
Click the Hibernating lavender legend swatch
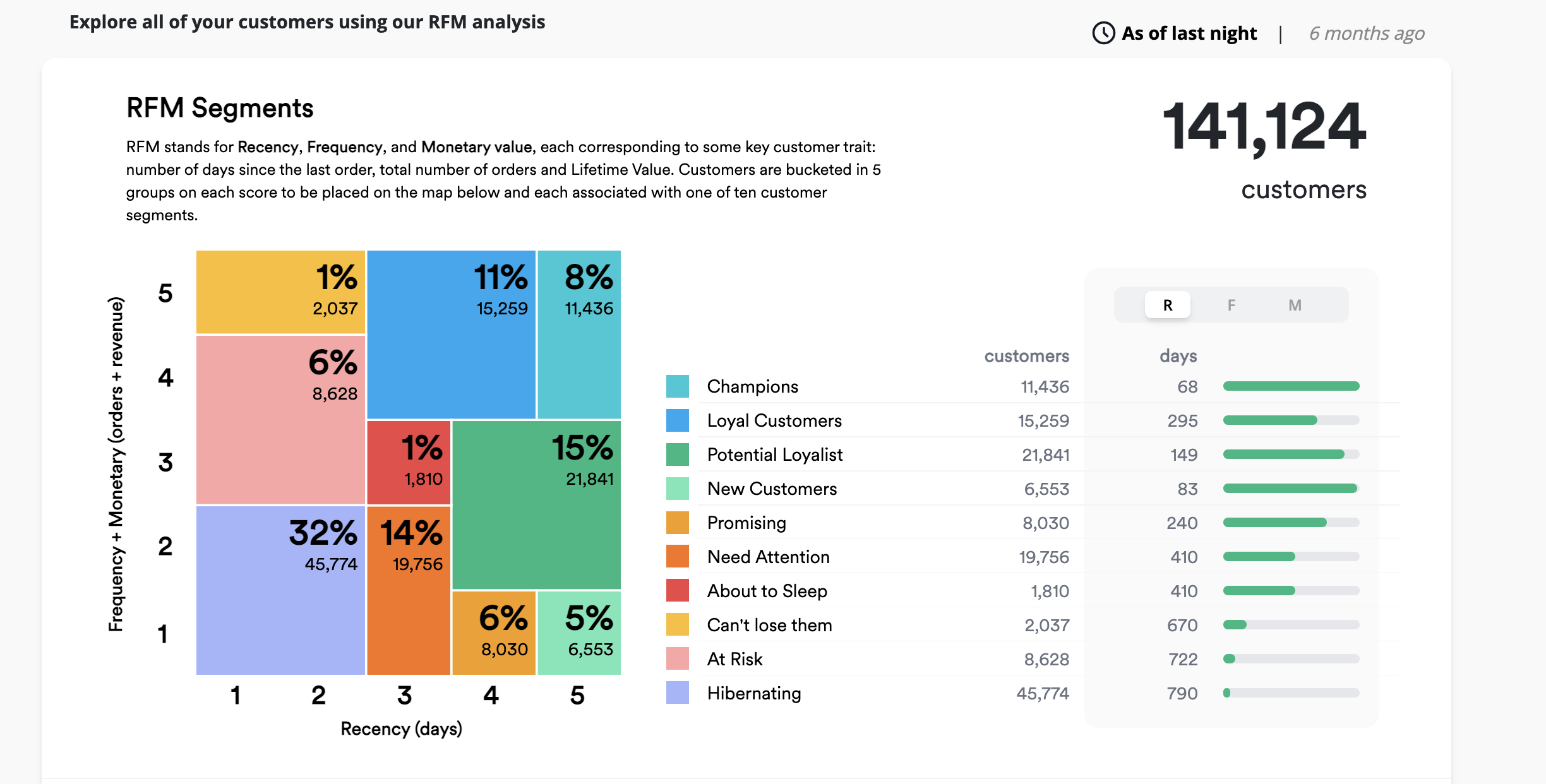click(677, 693)
